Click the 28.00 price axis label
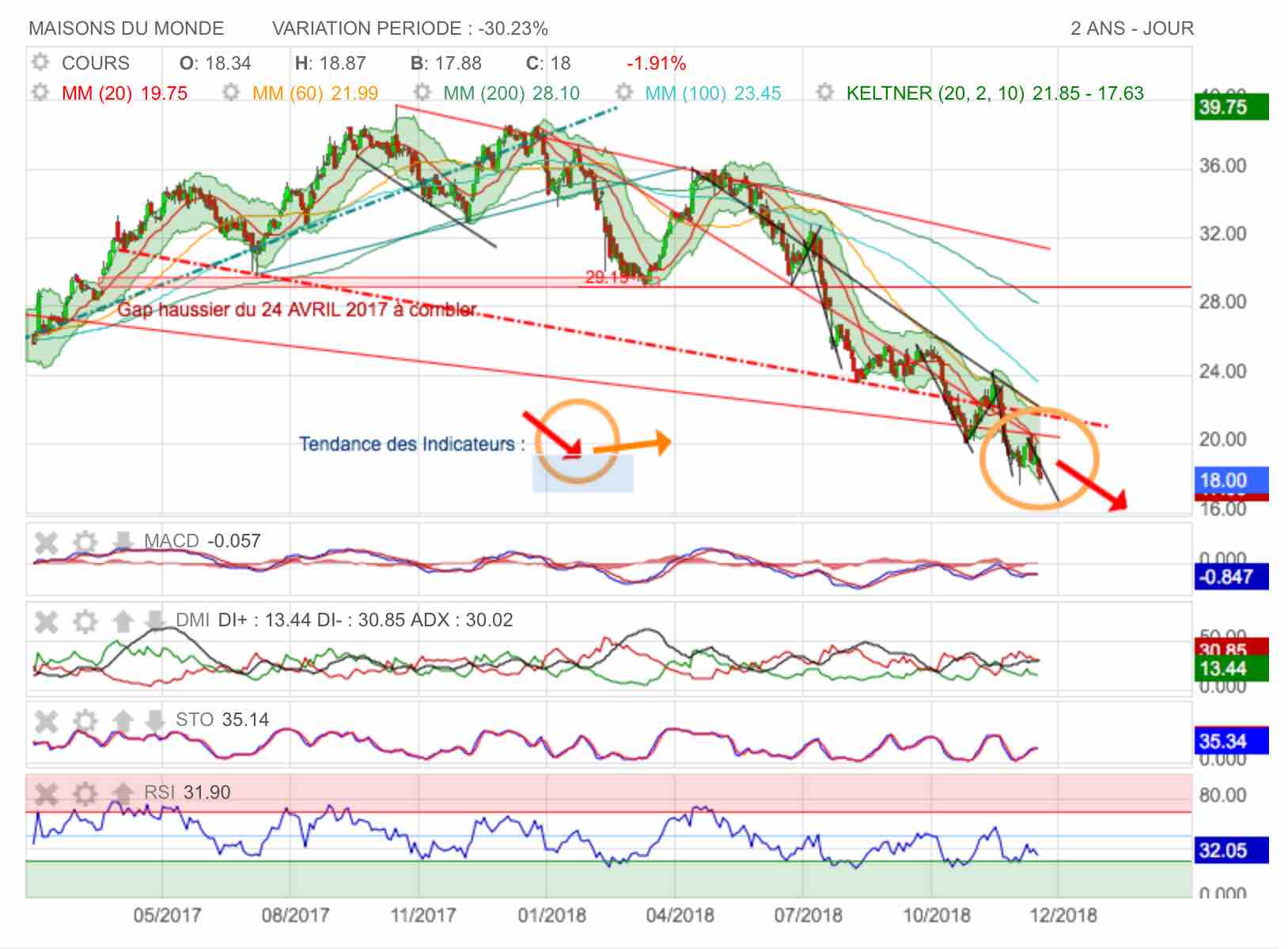This screenshot has height=949, width=1288. coord(1223,302)
